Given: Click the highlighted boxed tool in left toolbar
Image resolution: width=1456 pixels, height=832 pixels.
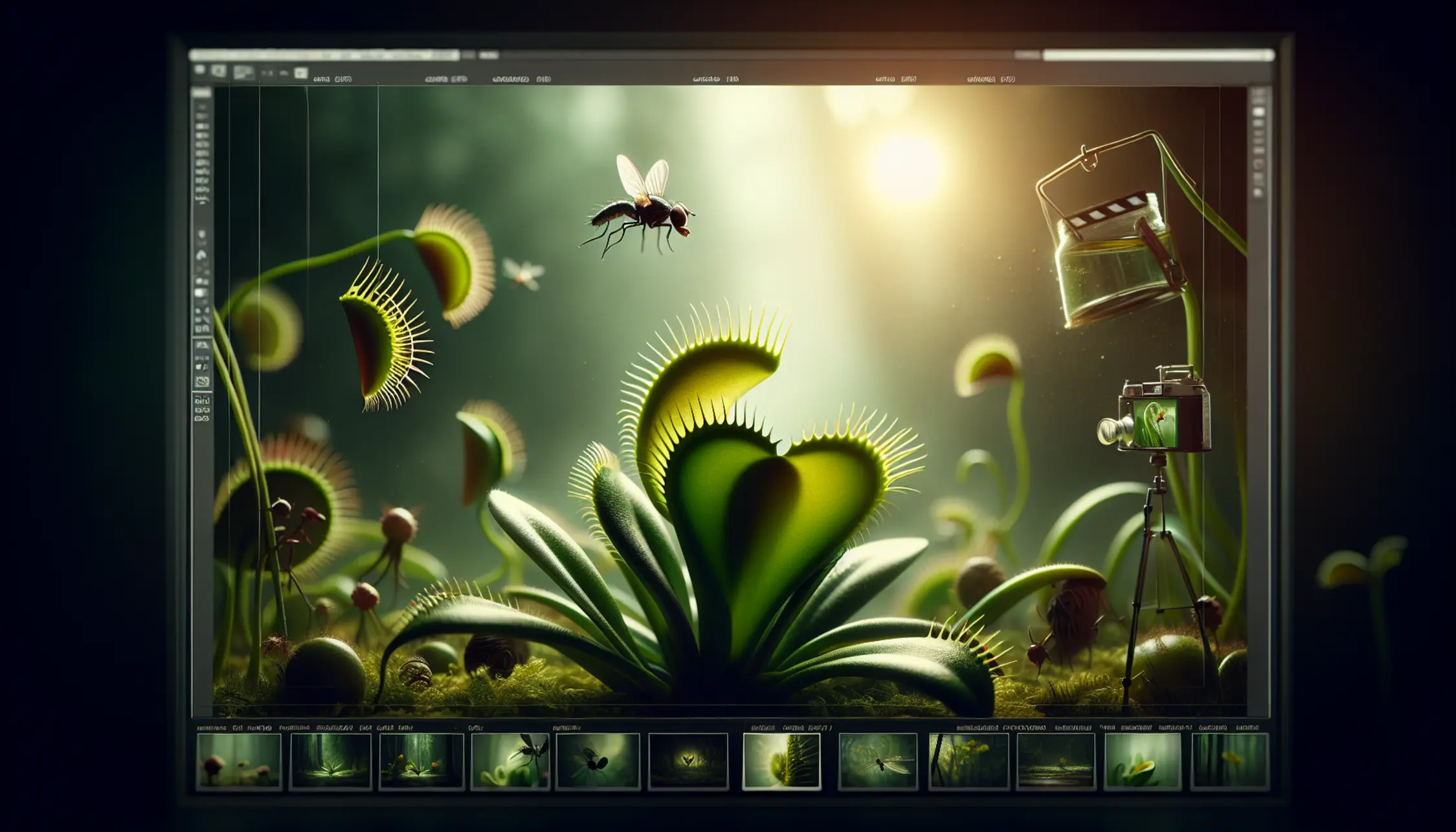Looking at the screenshot, I should 202,382.
